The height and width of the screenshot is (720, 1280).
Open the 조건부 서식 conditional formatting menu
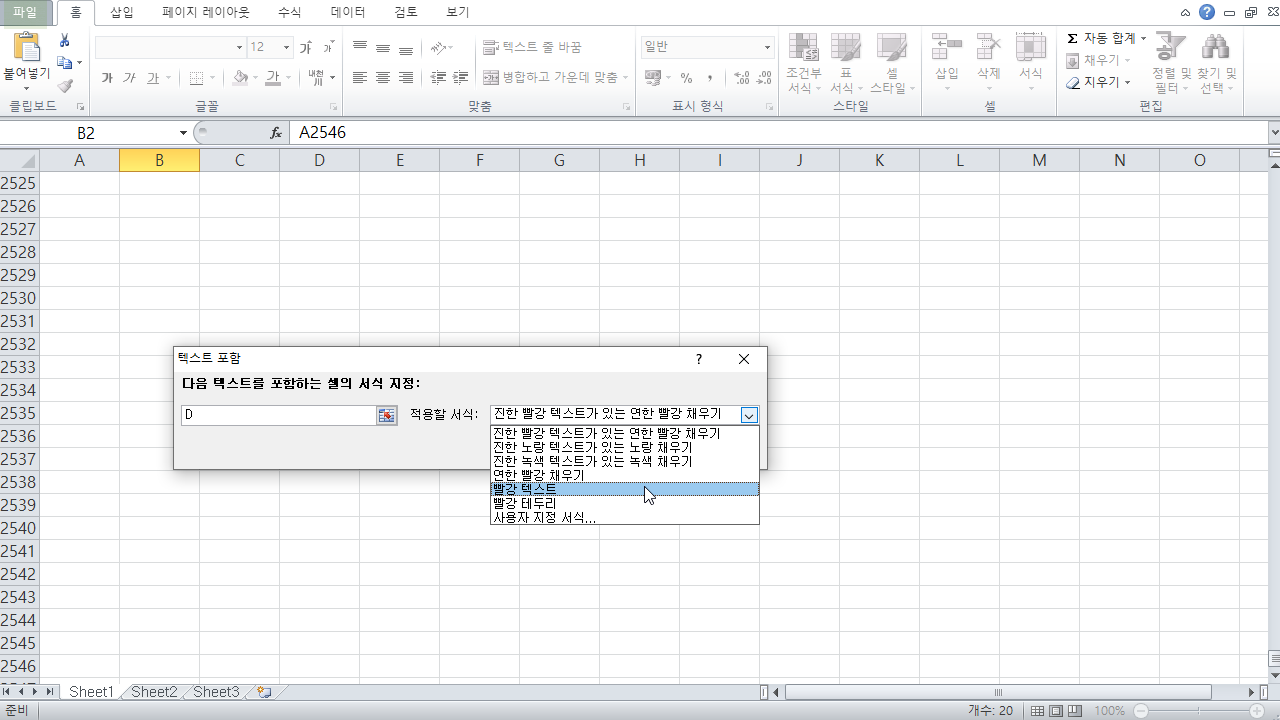[803, 63]
